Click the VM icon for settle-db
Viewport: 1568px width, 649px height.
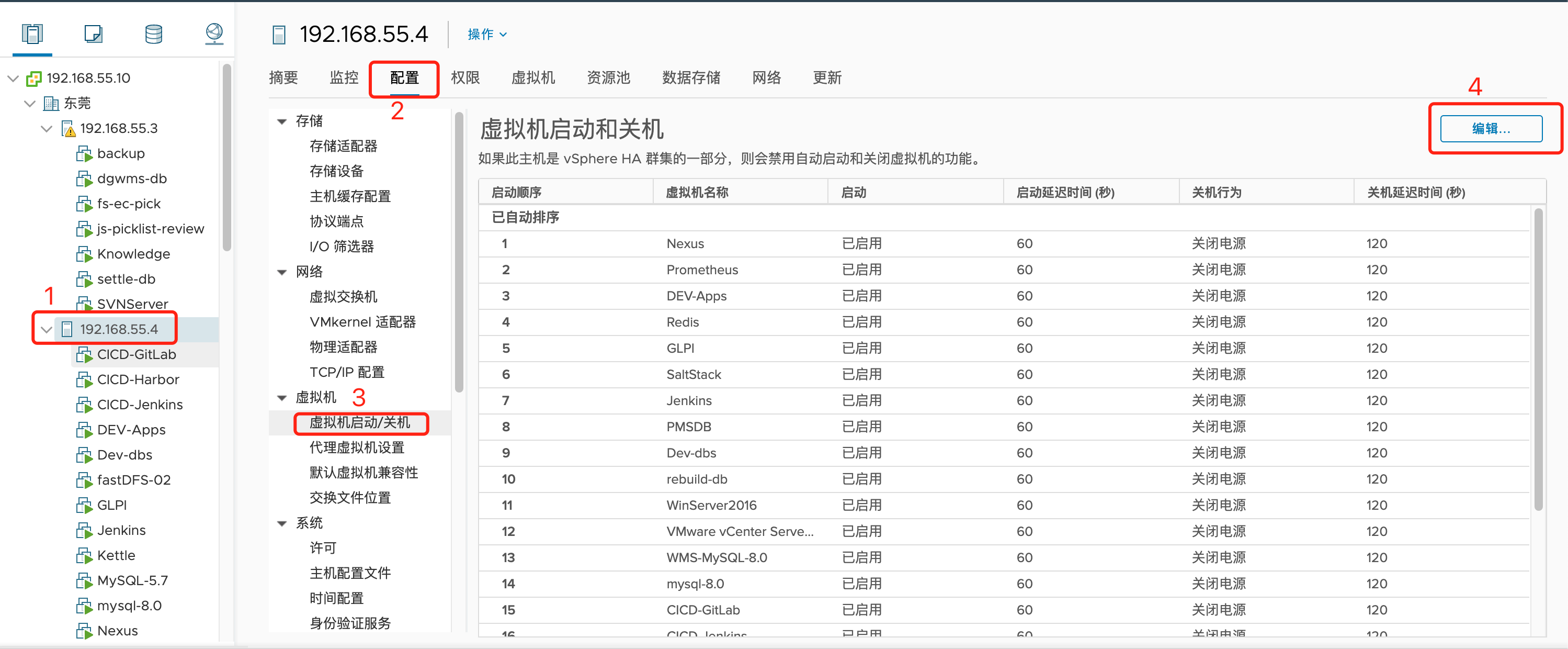(x=84, y=279)
